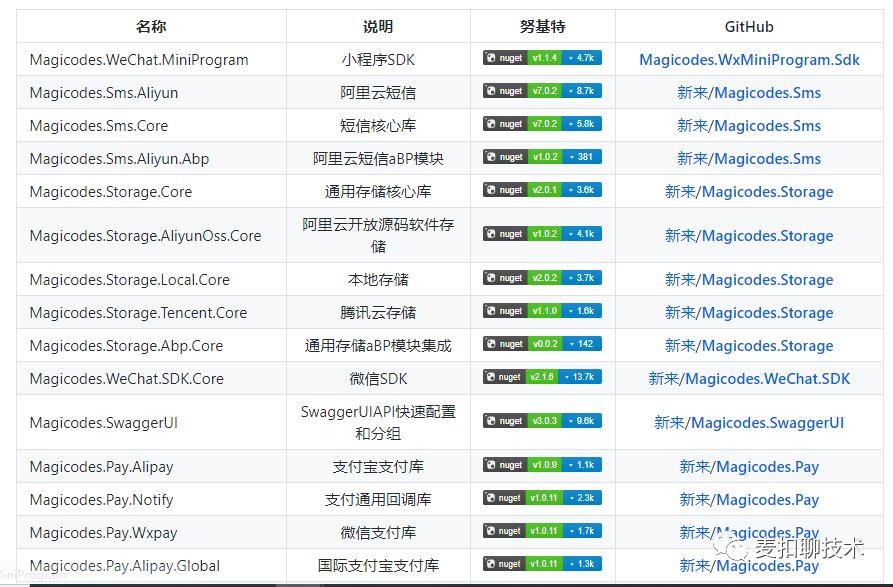Viewport: 893px width, 587px height.
Task: Click the 短信核心库 description cell
Action: pos(378,125)
